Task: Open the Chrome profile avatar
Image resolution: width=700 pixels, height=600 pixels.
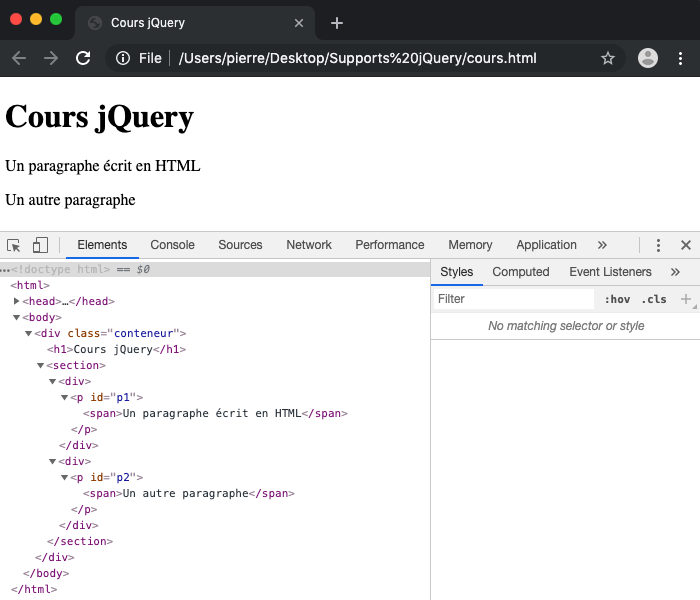Action: pos(648,58)
